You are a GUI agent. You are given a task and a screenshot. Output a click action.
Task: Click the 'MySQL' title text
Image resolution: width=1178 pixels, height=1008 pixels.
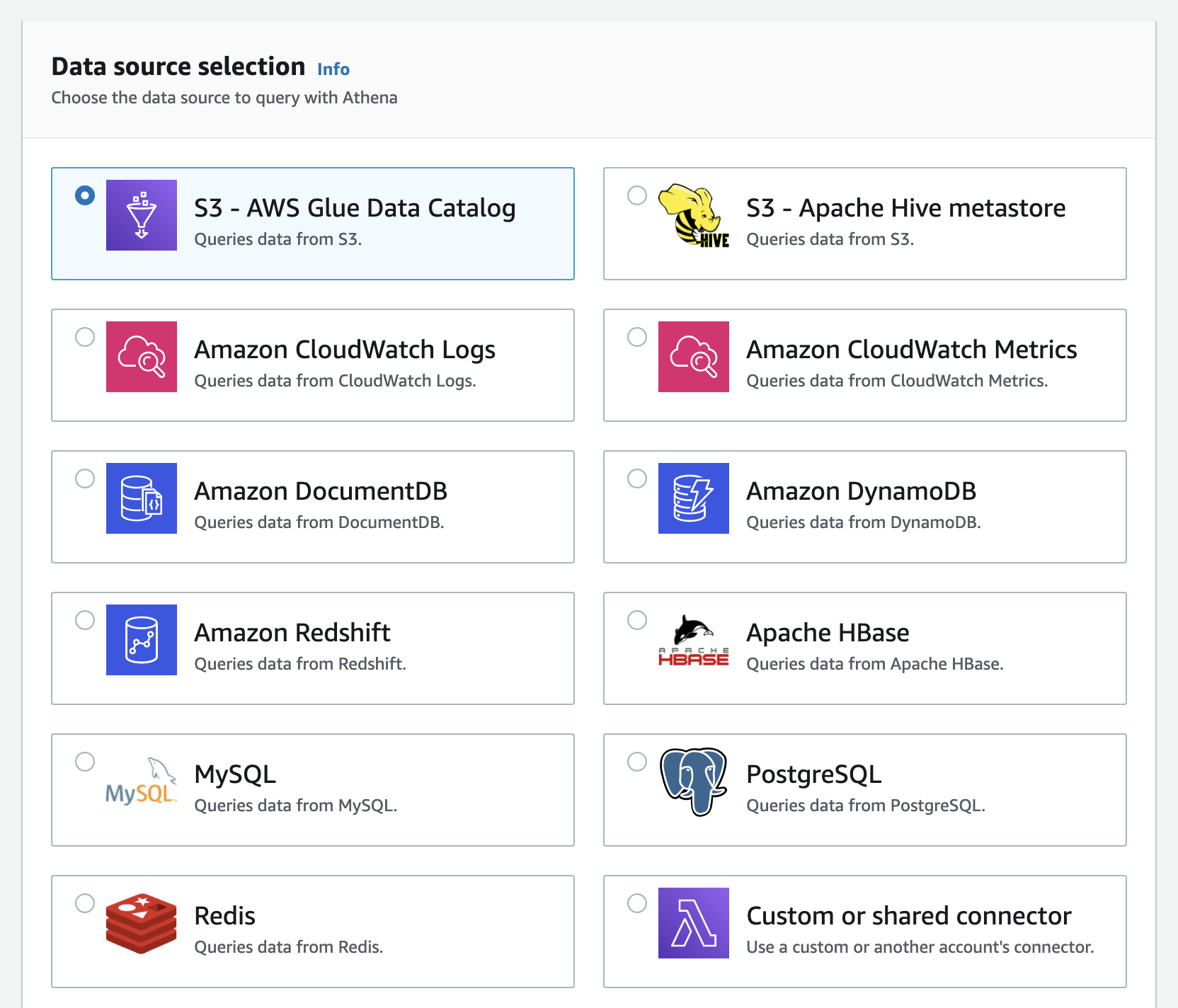[x=235, y=774]
